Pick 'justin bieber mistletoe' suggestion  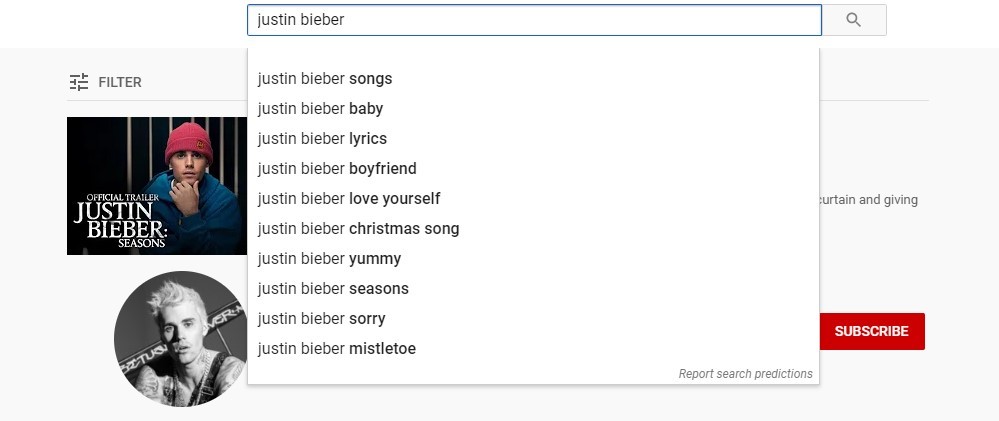pos(533,348)
